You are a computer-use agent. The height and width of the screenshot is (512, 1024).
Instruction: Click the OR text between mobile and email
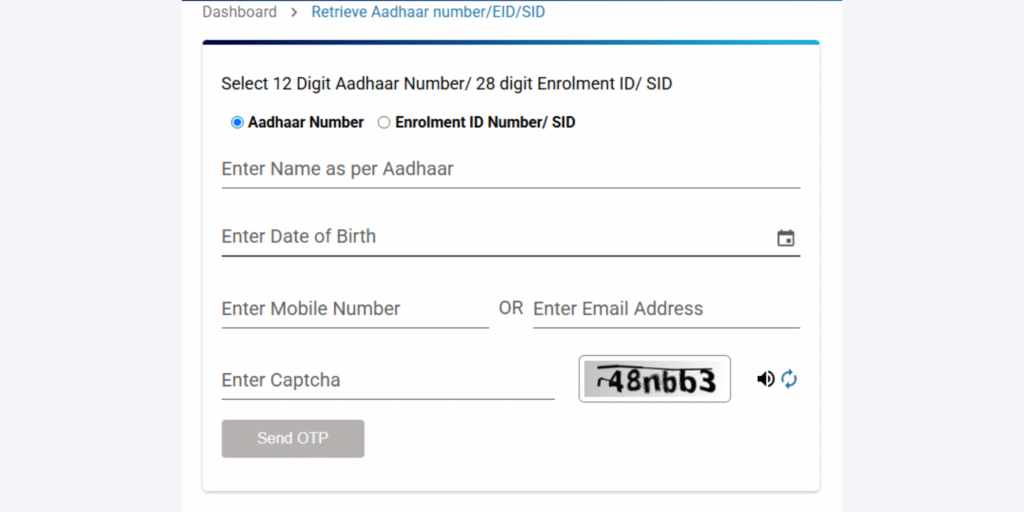[511, 308]
